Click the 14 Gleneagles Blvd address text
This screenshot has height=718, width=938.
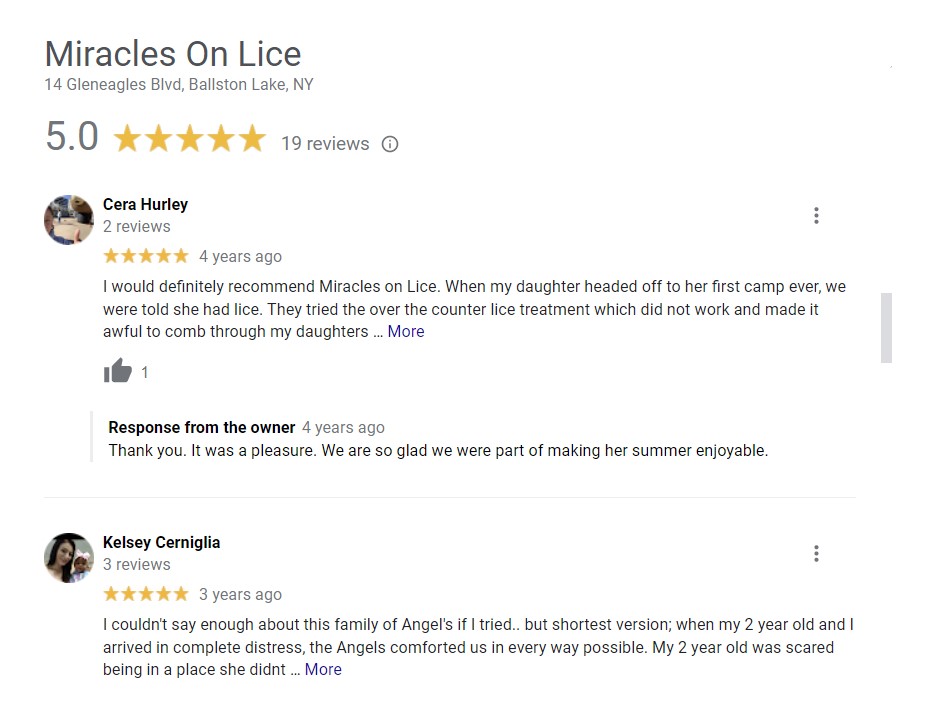[x=179, y=84]
